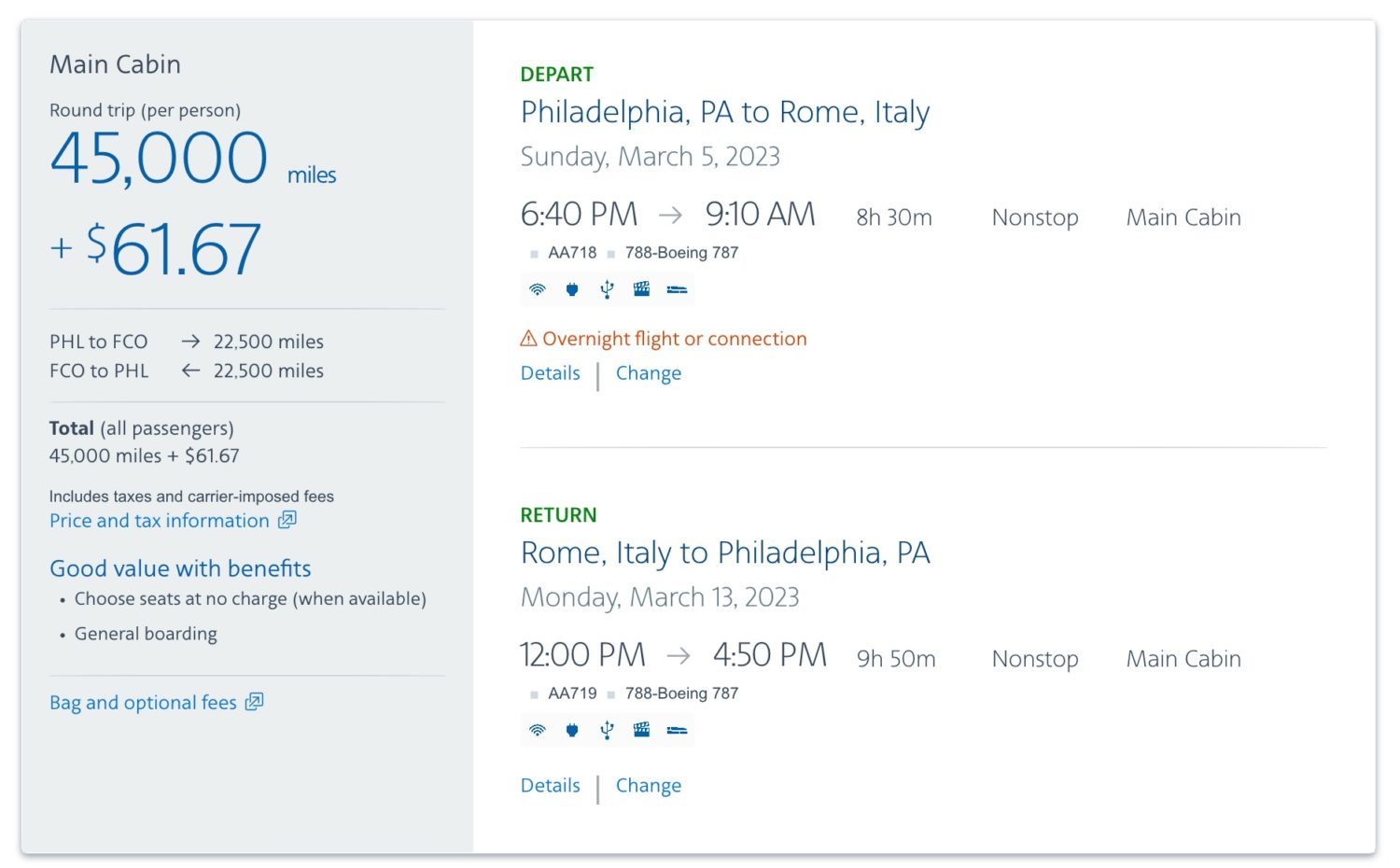Open Price and tax information

[159, 520]
